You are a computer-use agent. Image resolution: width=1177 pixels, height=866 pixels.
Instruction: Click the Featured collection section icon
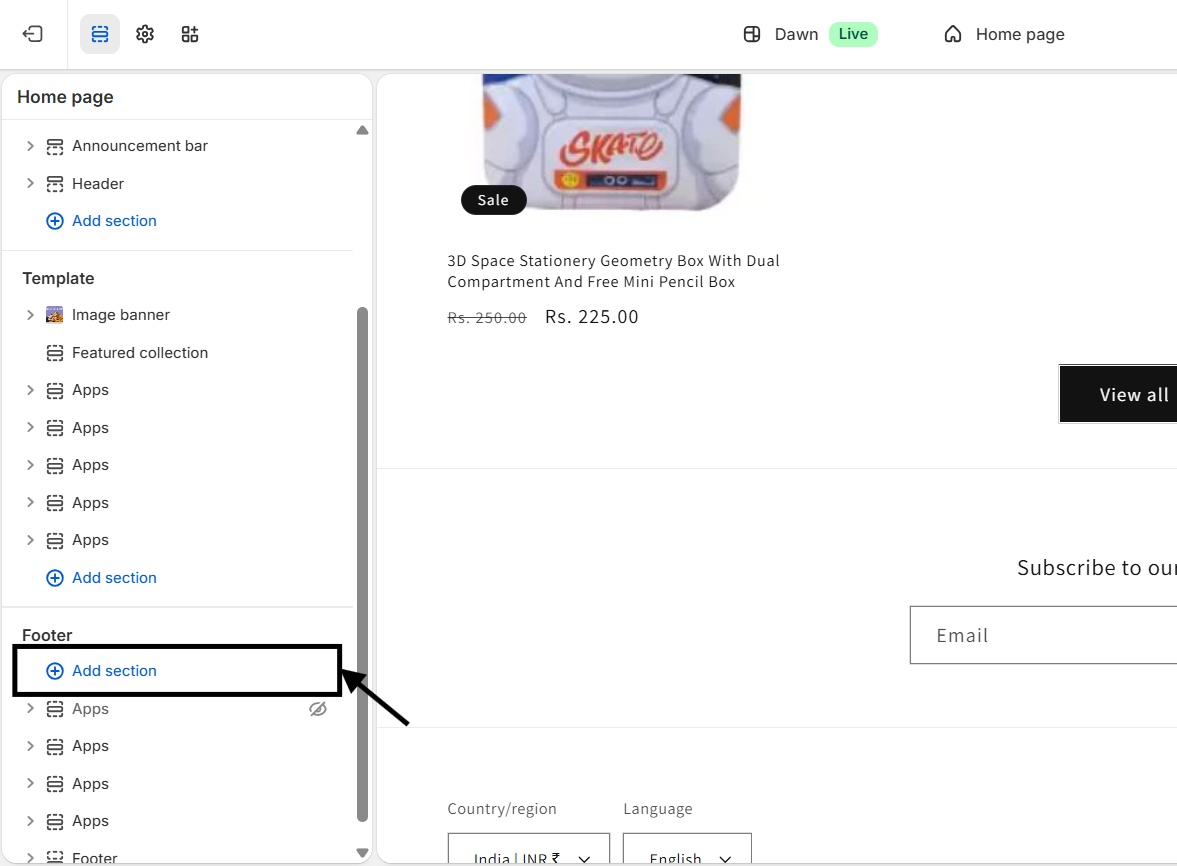(55, 353)
